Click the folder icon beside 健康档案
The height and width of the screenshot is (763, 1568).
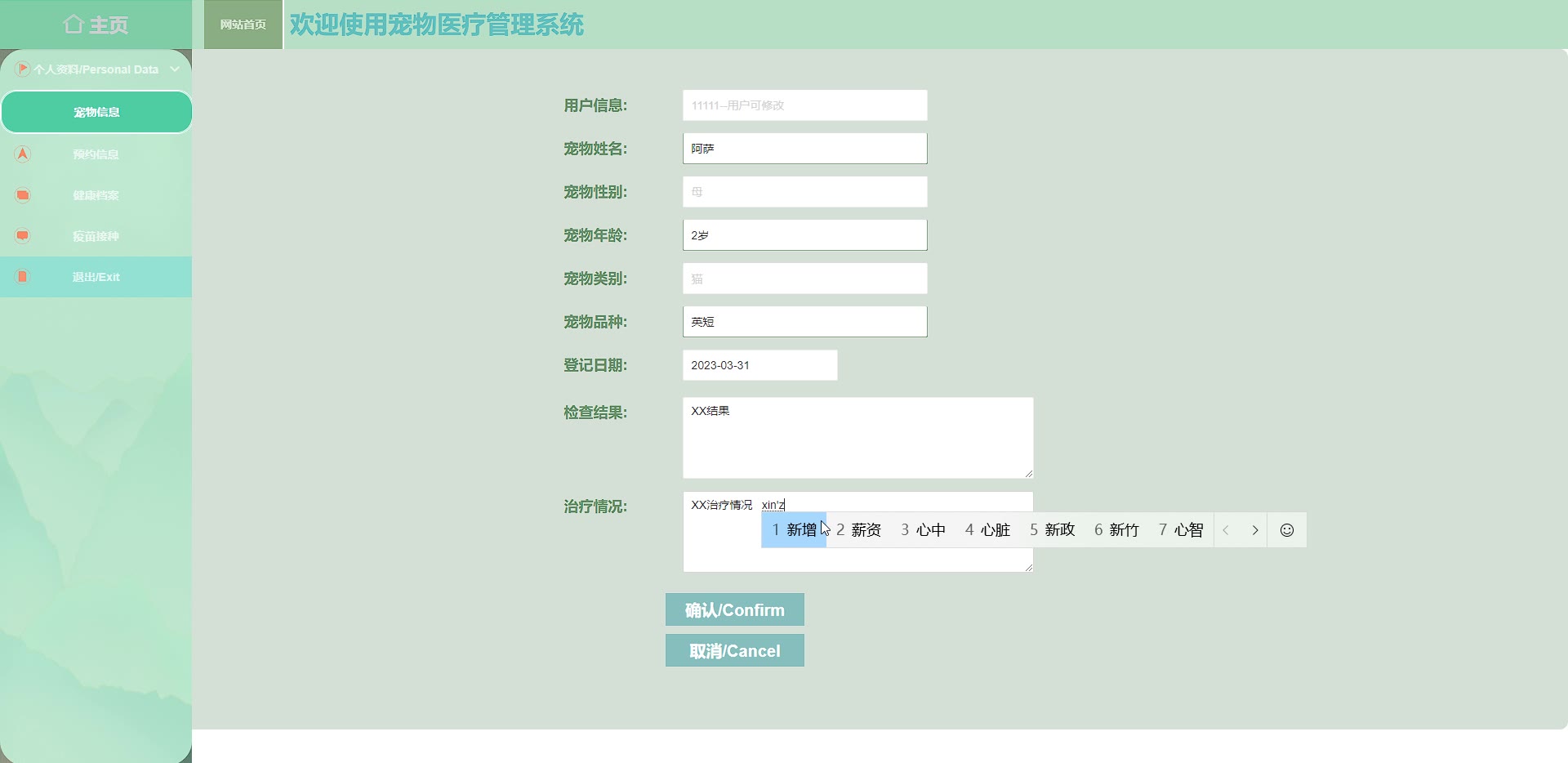click(23, 194)
